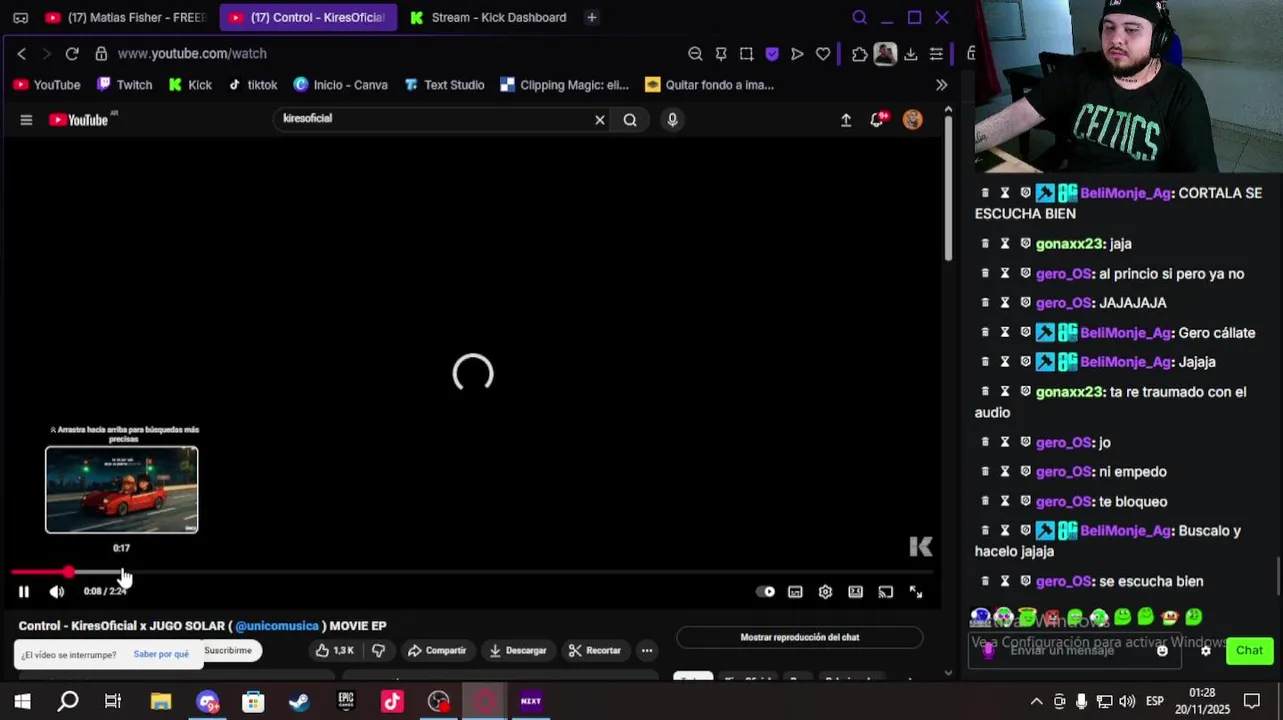This screenshot has height=720, width=1283.
Task: Open the Kick bookmark
Action: coord(190,85)
